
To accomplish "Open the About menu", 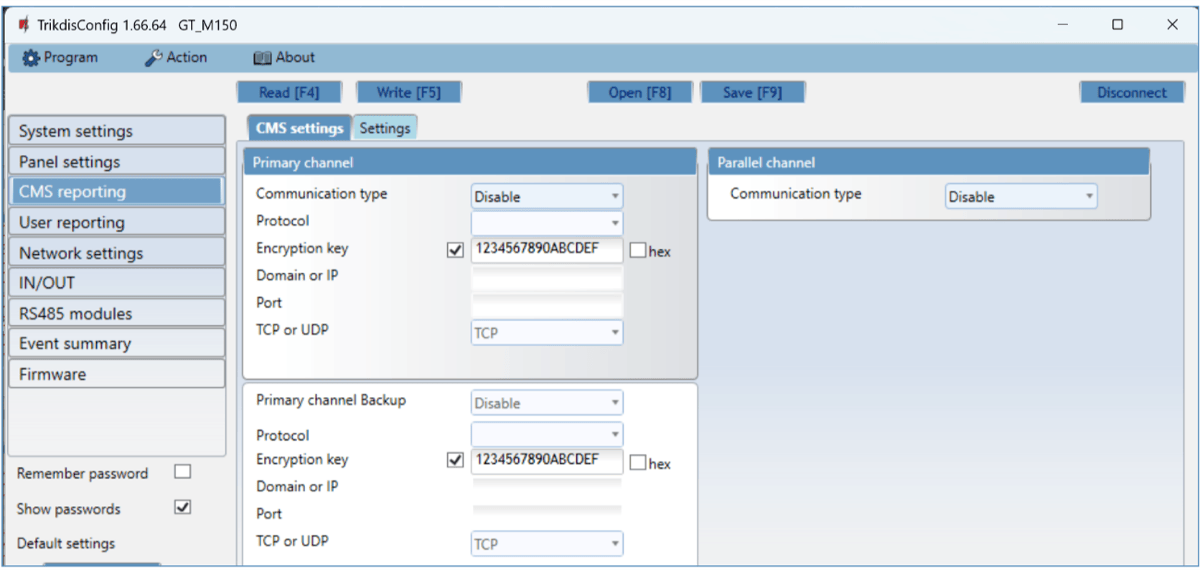I will click(284, 58).
